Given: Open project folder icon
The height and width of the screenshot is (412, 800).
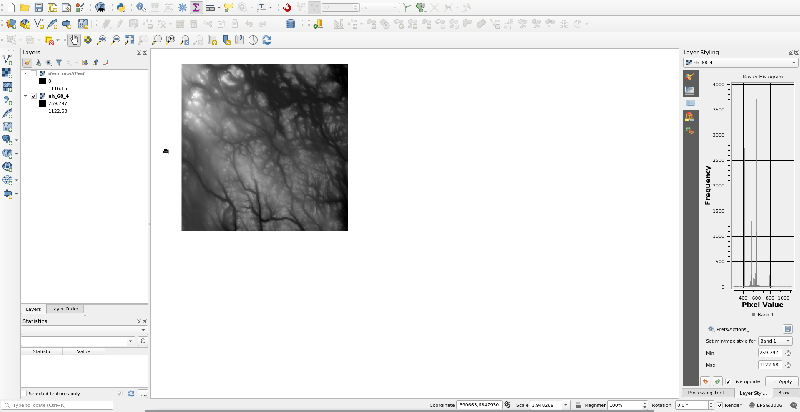Looking at the screenshot, I should coord(24,8).
